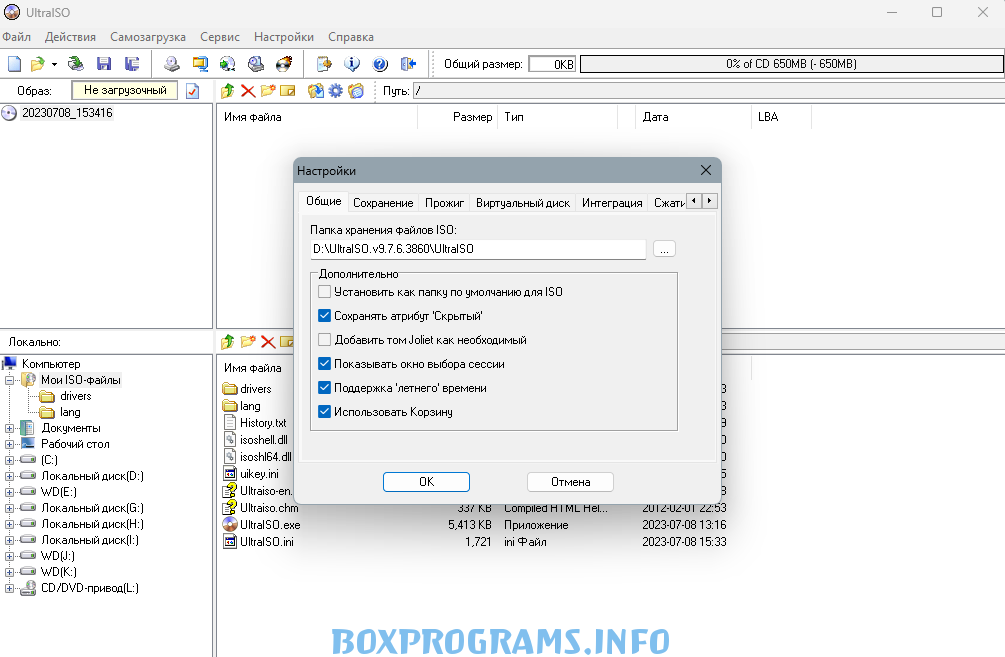Click the Add files toolbar icon
This screenshot has width=1005, height=657.
click(x=324, y=63)
